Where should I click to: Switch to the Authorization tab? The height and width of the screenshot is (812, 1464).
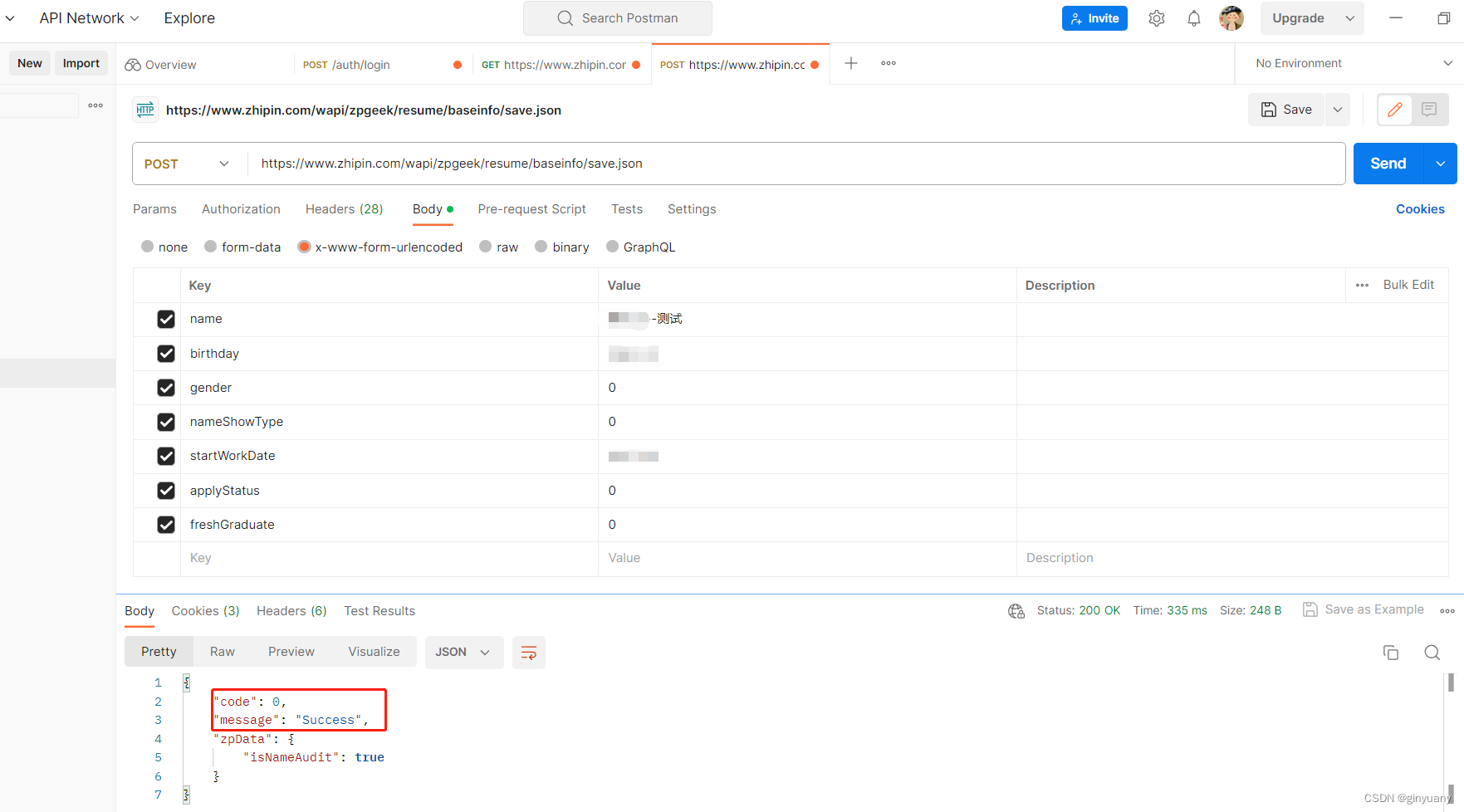pos(241,209)
